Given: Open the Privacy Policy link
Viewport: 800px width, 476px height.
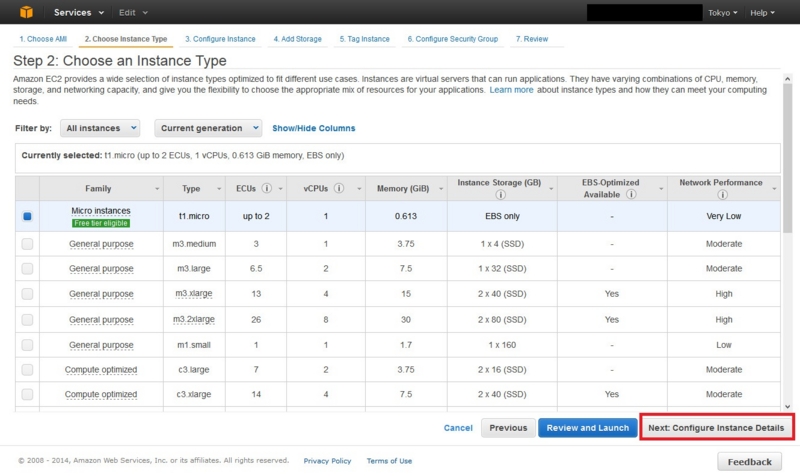Looking at the screenshot, I should [327, 461].
